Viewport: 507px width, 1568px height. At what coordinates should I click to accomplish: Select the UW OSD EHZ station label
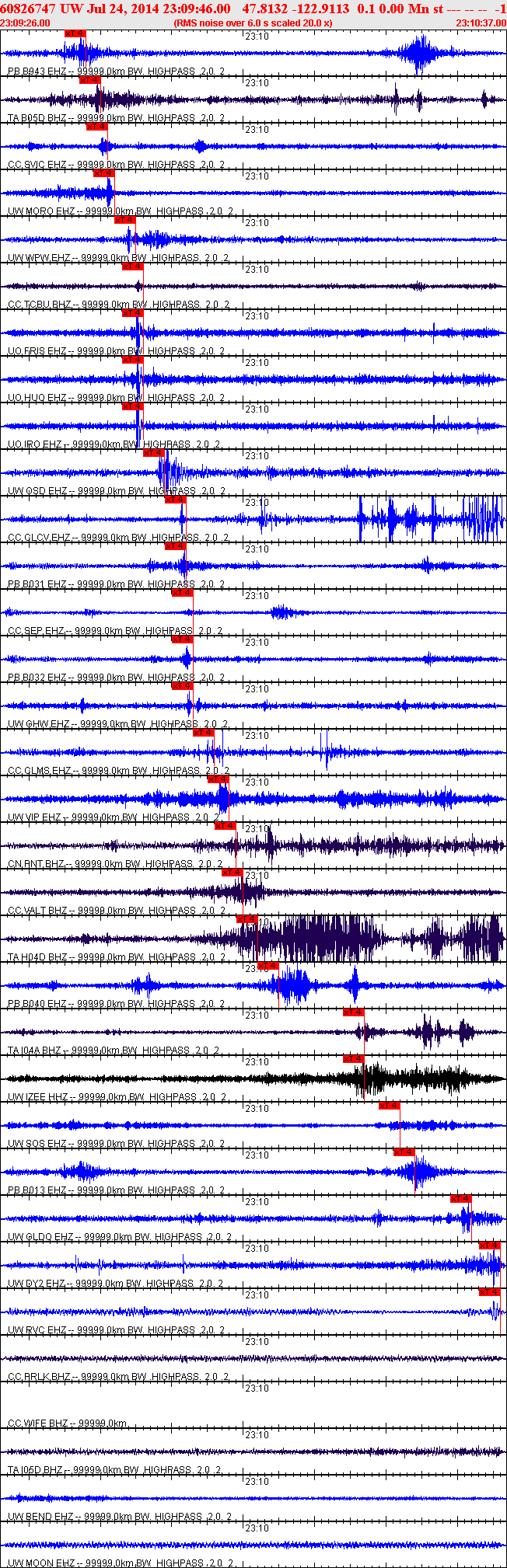[117, 491]
